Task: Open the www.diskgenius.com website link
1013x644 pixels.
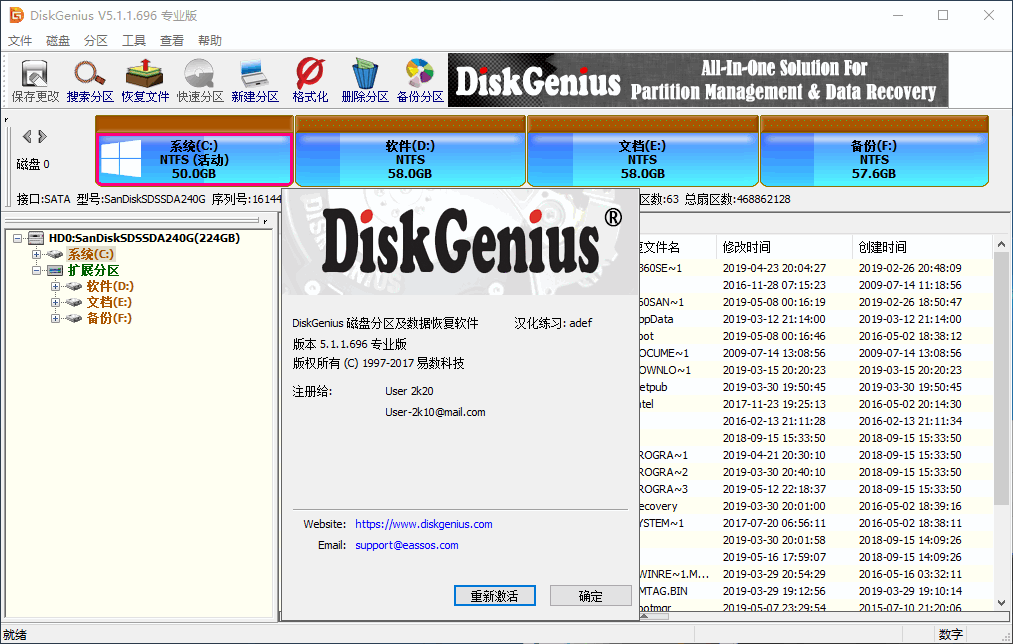Action: coord(424,524)
